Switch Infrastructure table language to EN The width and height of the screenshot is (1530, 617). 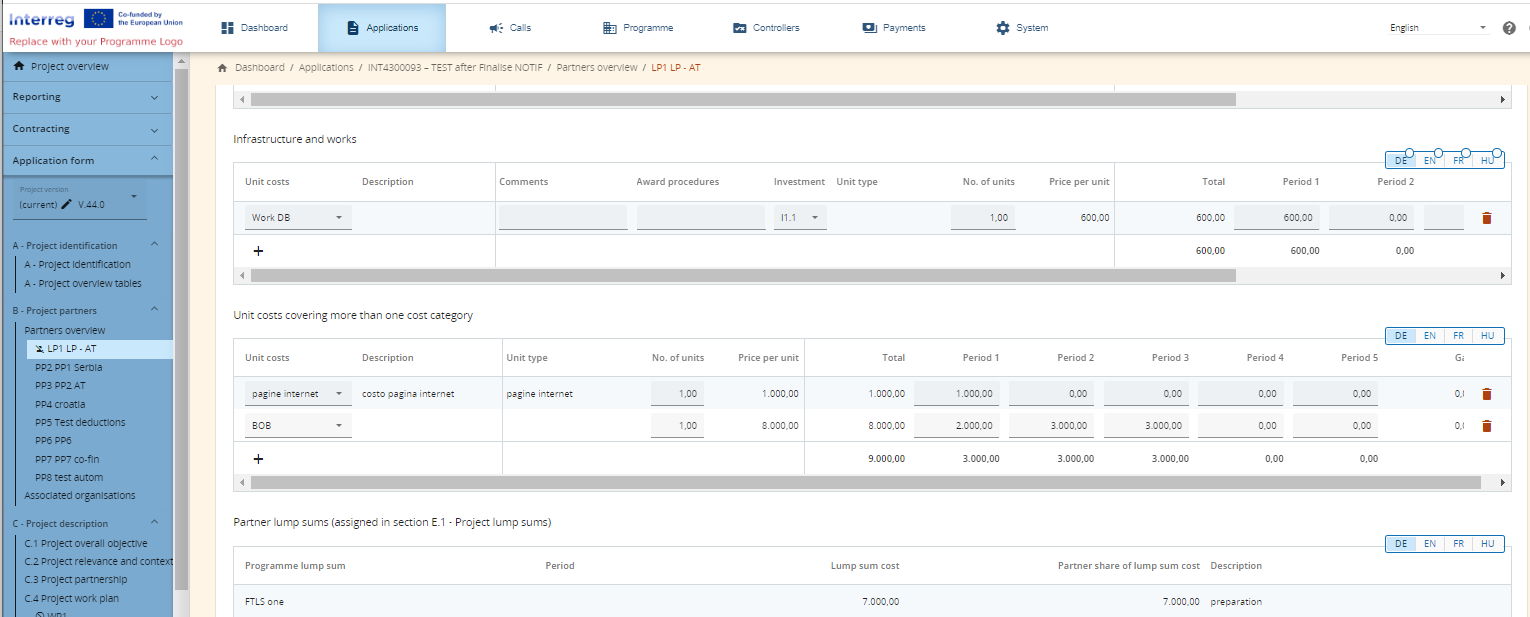(1430, 160)
